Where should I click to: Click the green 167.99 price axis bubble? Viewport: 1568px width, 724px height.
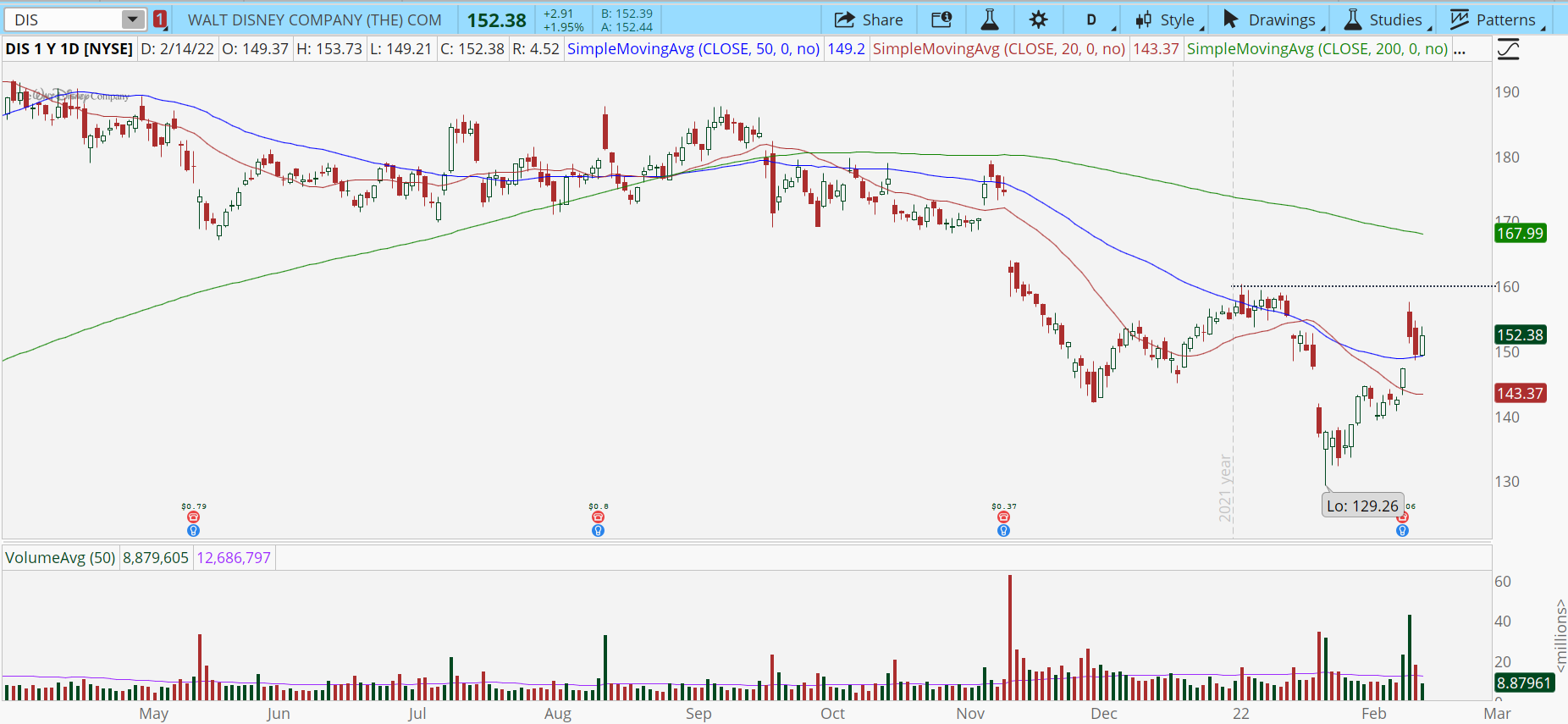[1521, 234]
